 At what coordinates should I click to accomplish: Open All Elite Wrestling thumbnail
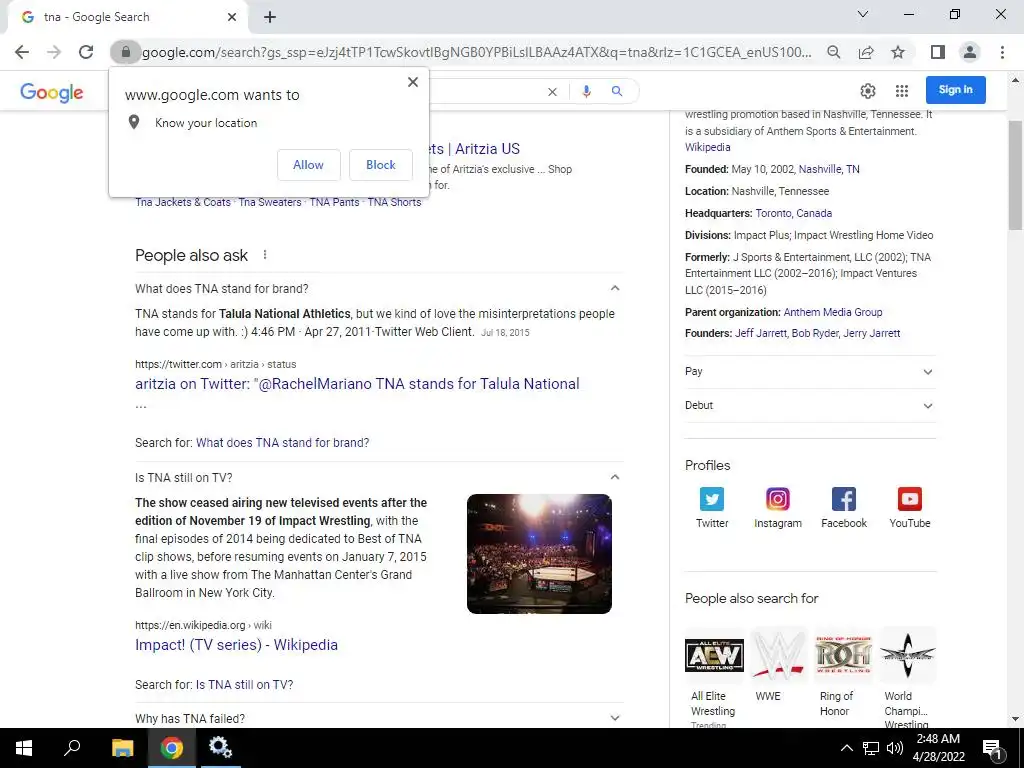714,656
